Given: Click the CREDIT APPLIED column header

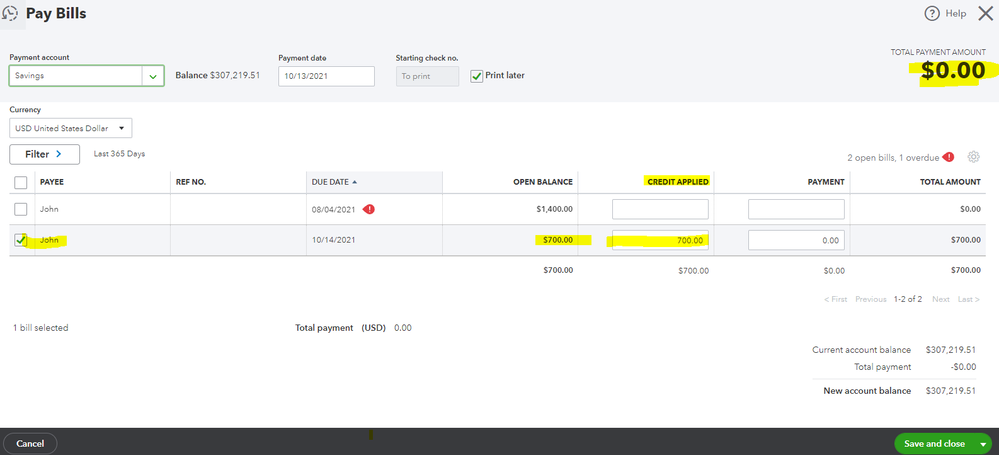Looking at the screenshot, I should tap(677, 182).
